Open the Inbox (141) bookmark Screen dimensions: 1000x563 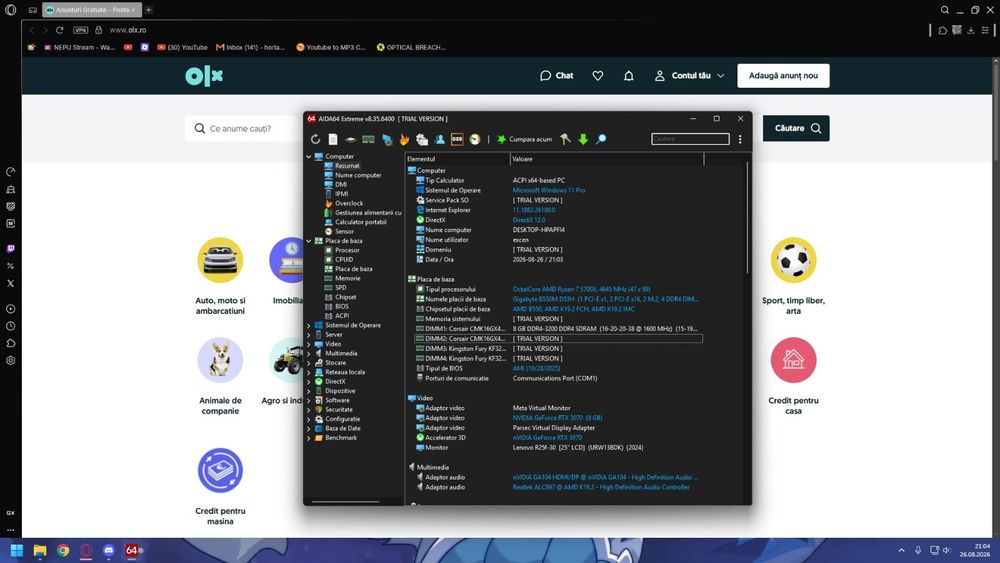click(250, 47)
